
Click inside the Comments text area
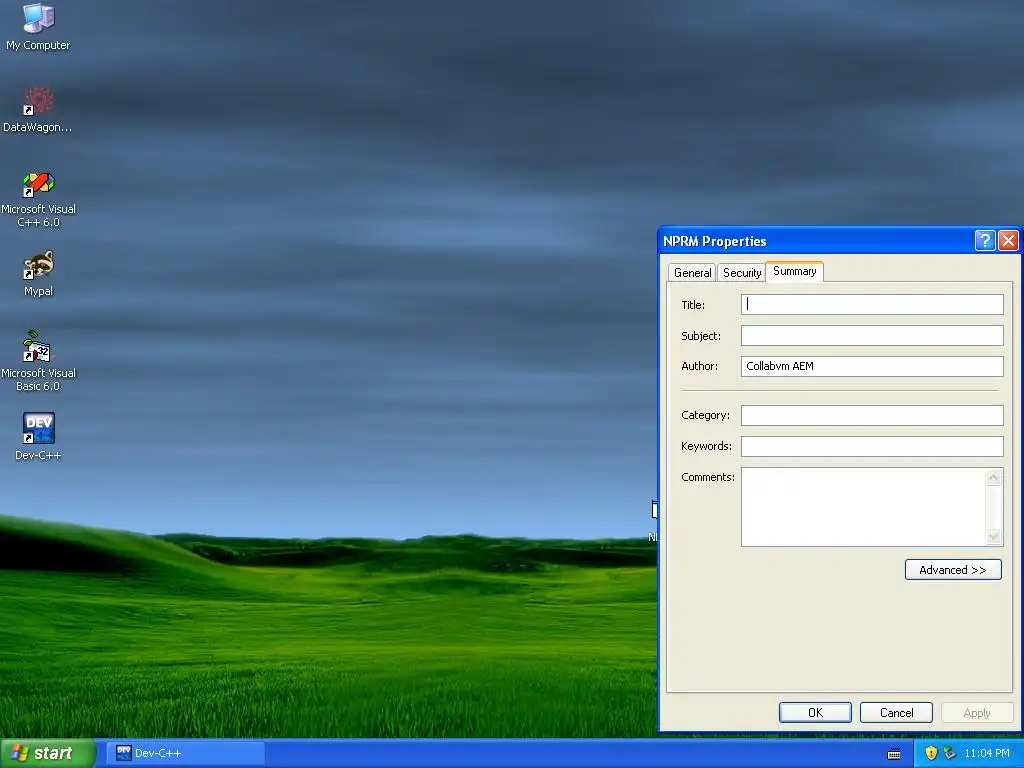pos(863,507)
